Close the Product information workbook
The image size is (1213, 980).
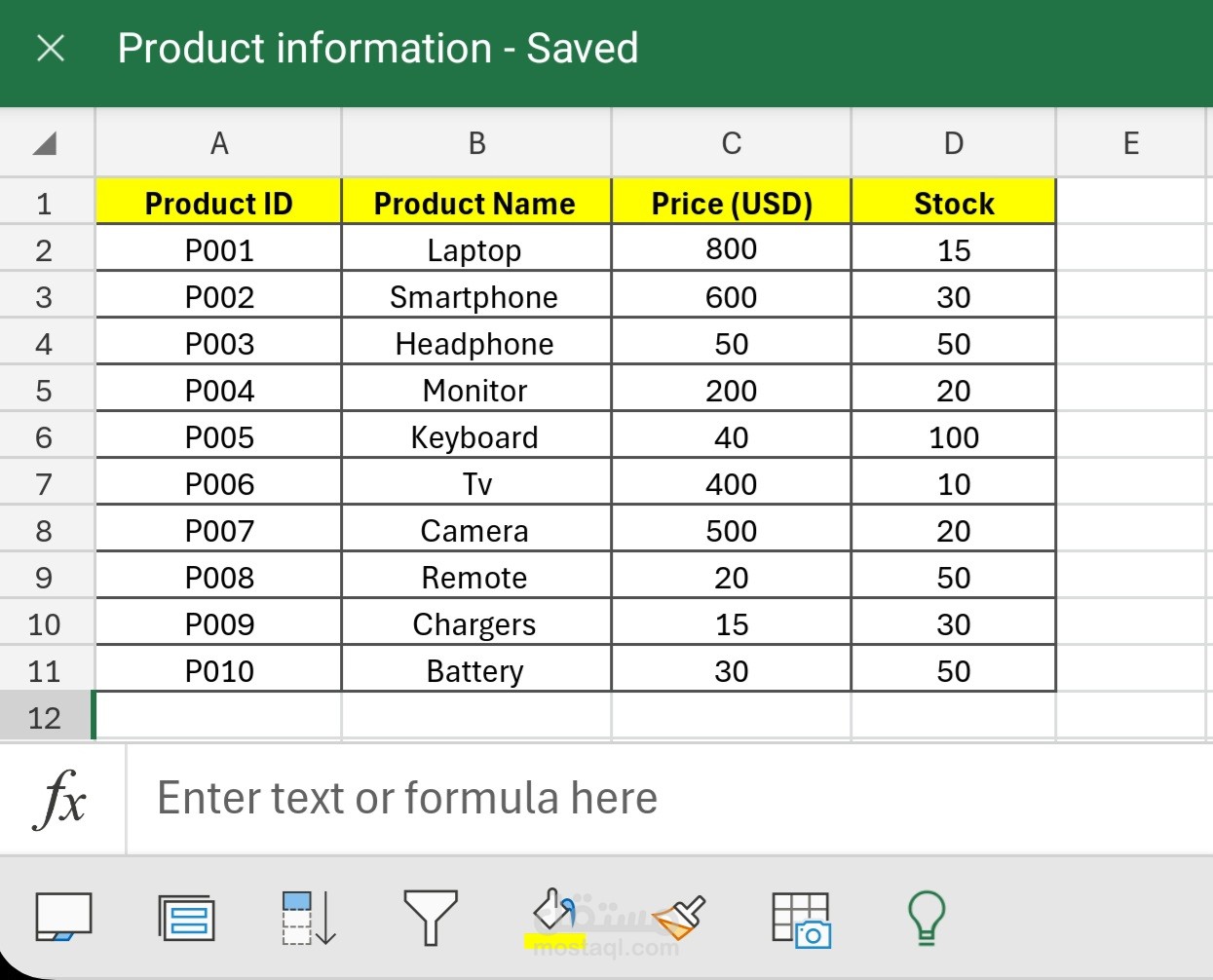click(x=51, y=48)
